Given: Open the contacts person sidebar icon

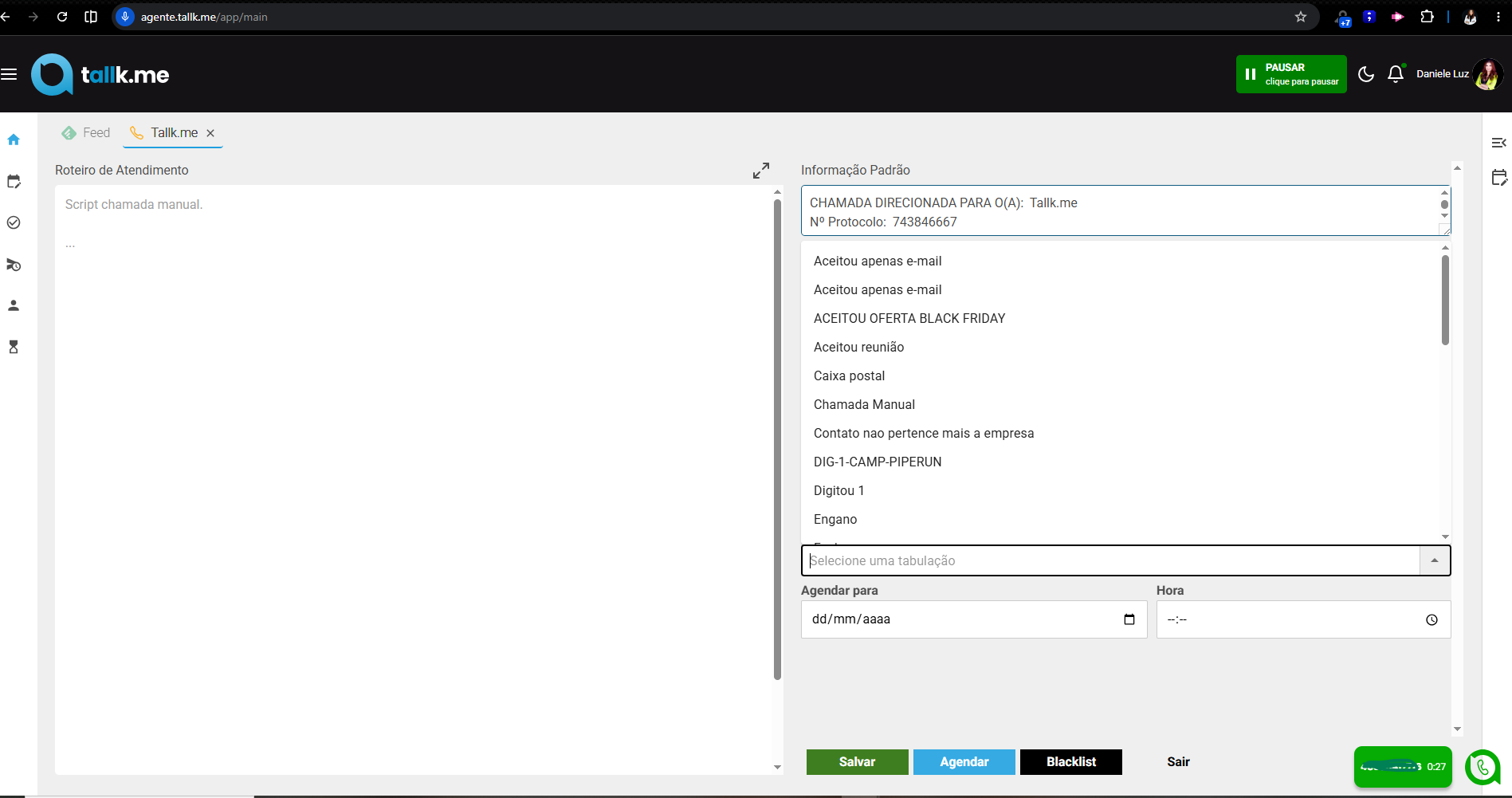Looking at the screenshot, I should [14, 305].
